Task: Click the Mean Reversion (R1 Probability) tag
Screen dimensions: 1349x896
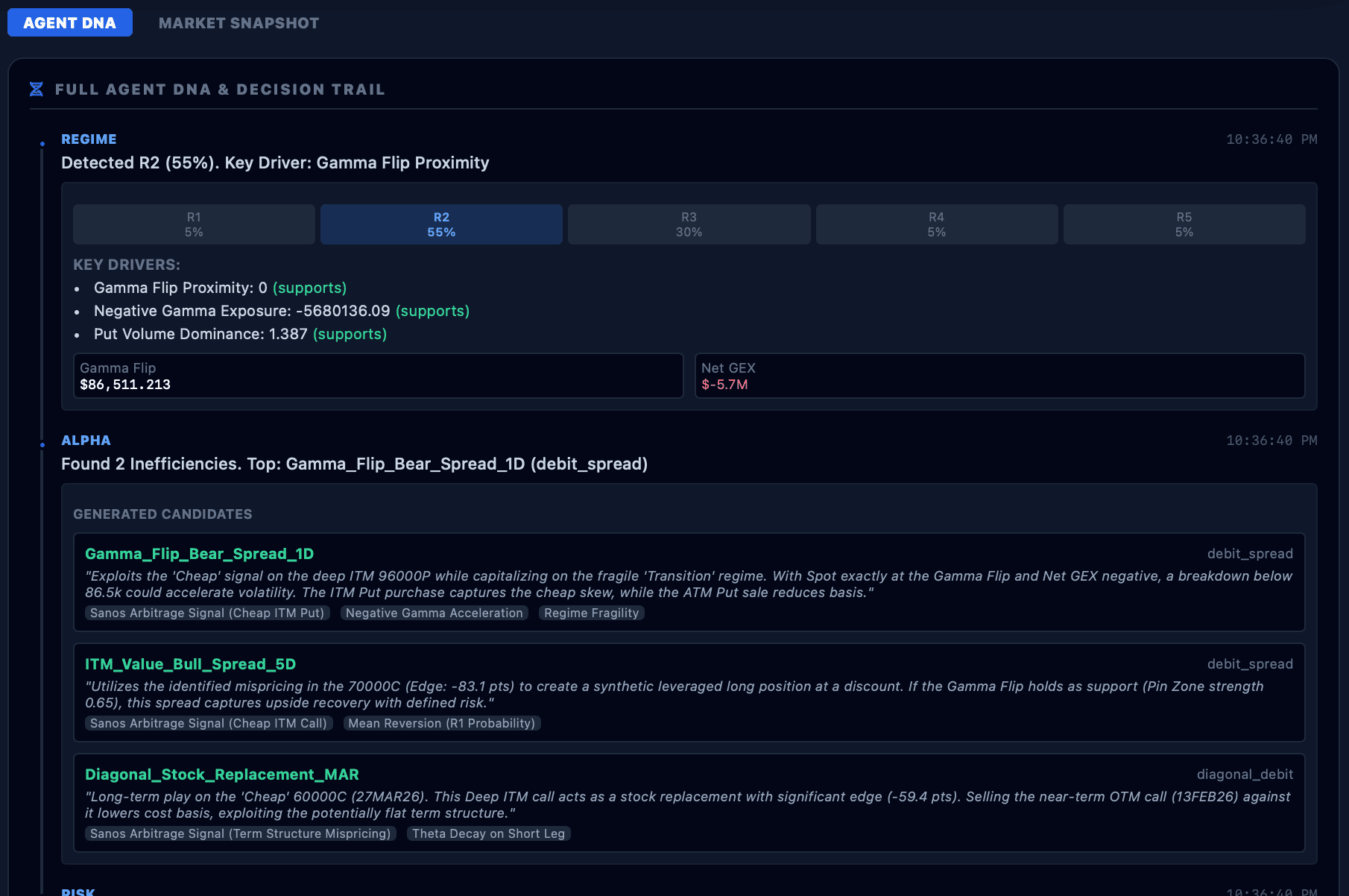Action: pyautogui.click(x=441, y=723)
